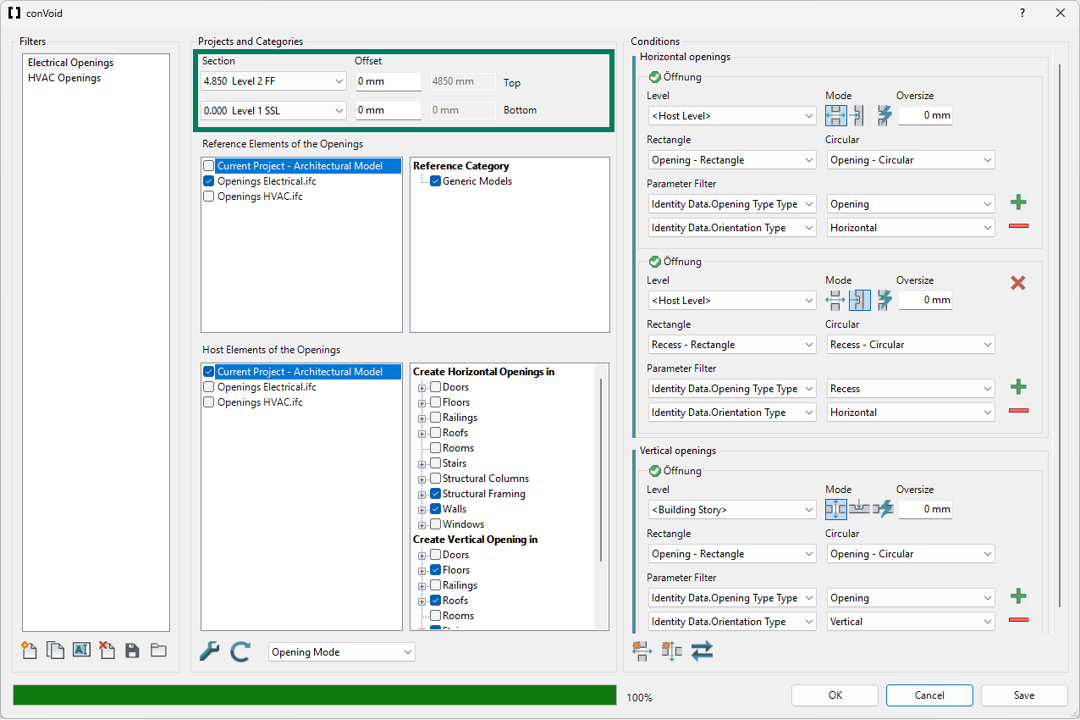Screen dimensions: 1080x720
Task: Click Oversize field of first horizontal condition
Action: pyautogui.click(x=926, y=115)
